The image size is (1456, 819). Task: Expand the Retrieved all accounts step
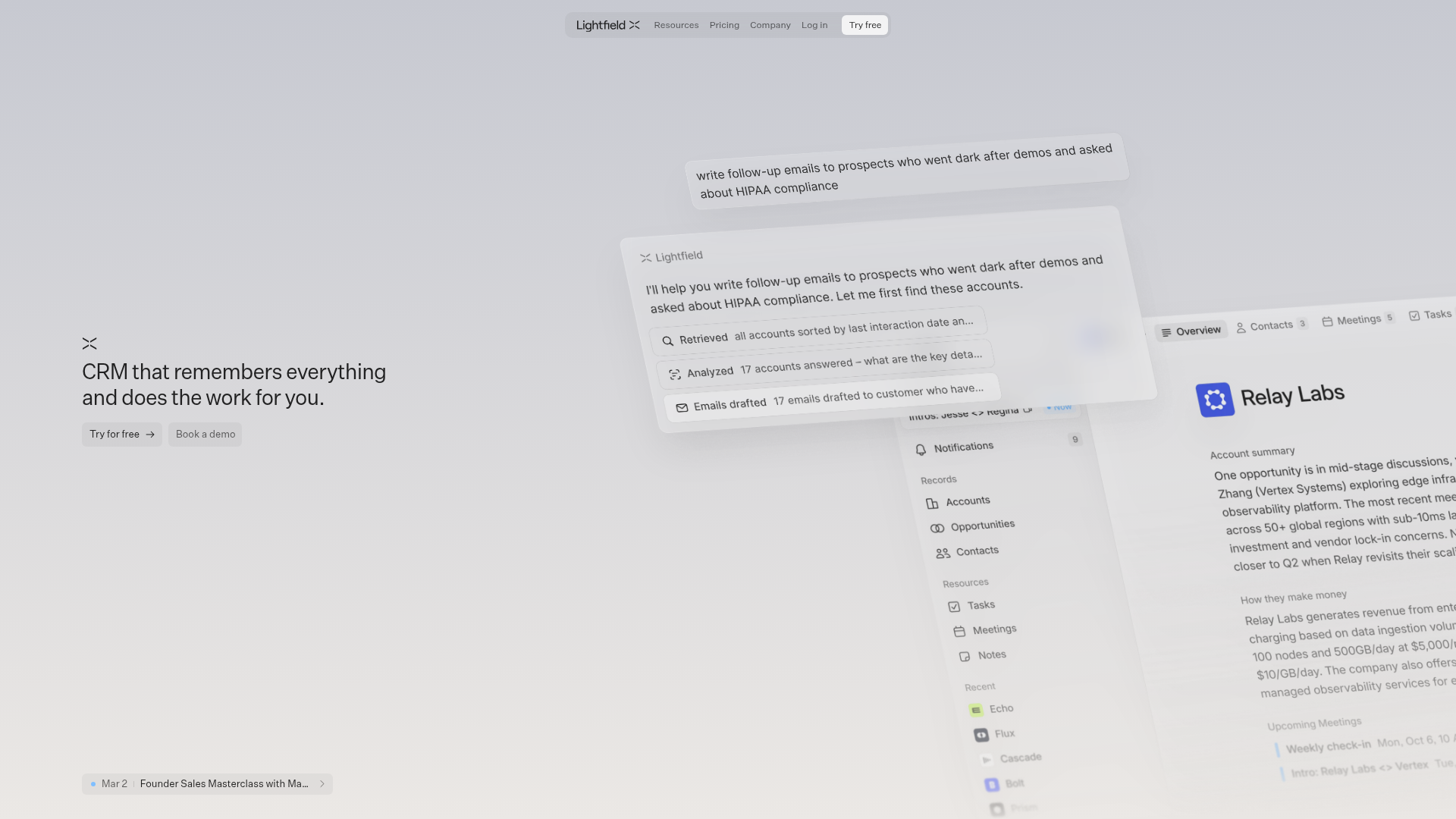pos(817,331)
